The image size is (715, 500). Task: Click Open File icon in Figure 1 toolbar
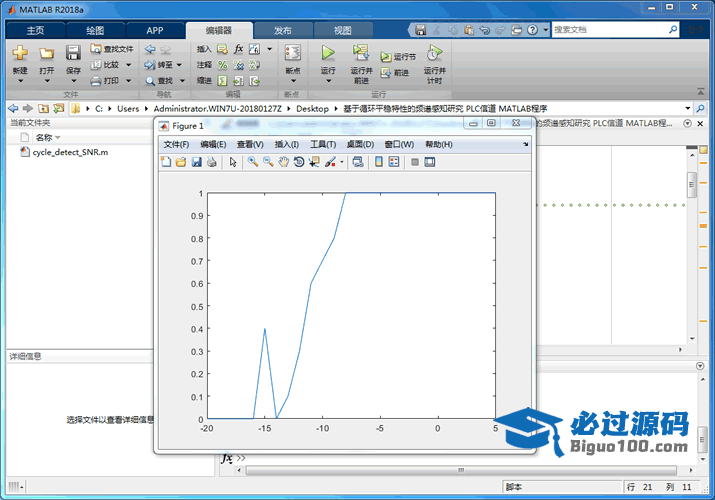(181, 162)
